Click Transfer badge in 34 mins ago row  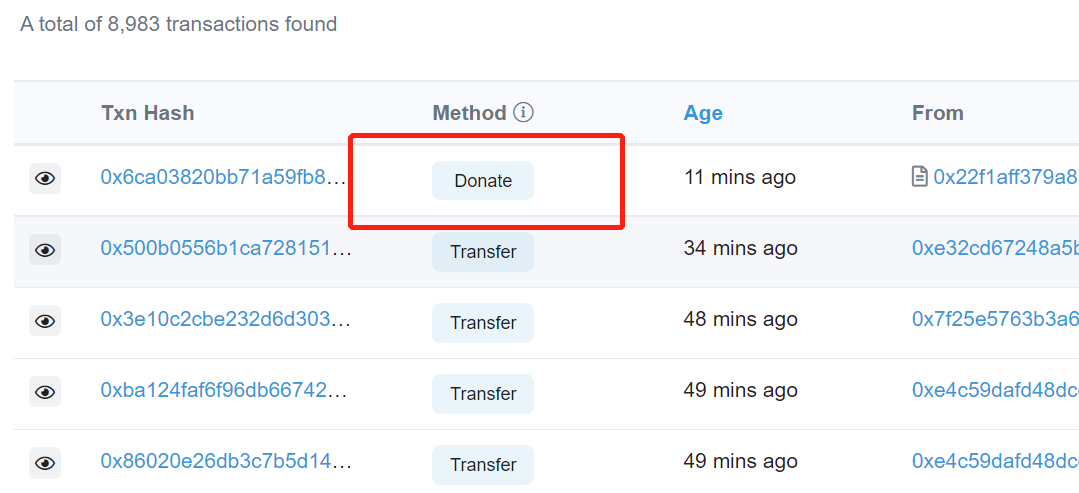[483, 252]
